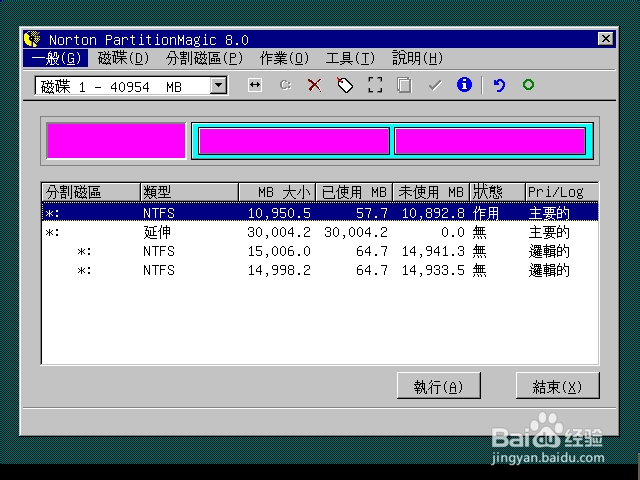
Task: Open the 磁碟 1 - 40954 MB dropdown
Action: coord(219,86)
